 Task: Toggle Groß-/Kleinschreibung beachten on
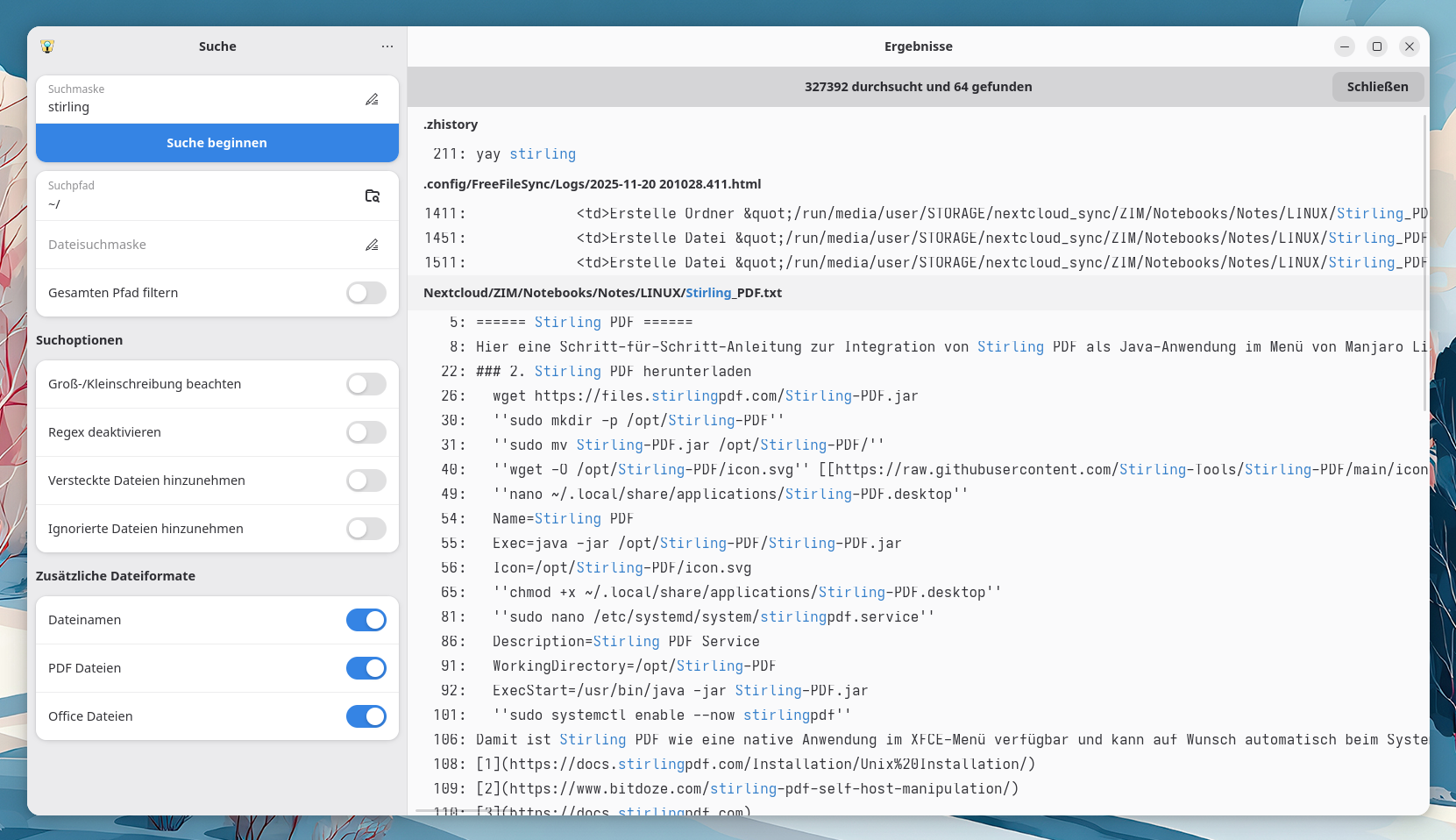(366, 384)
